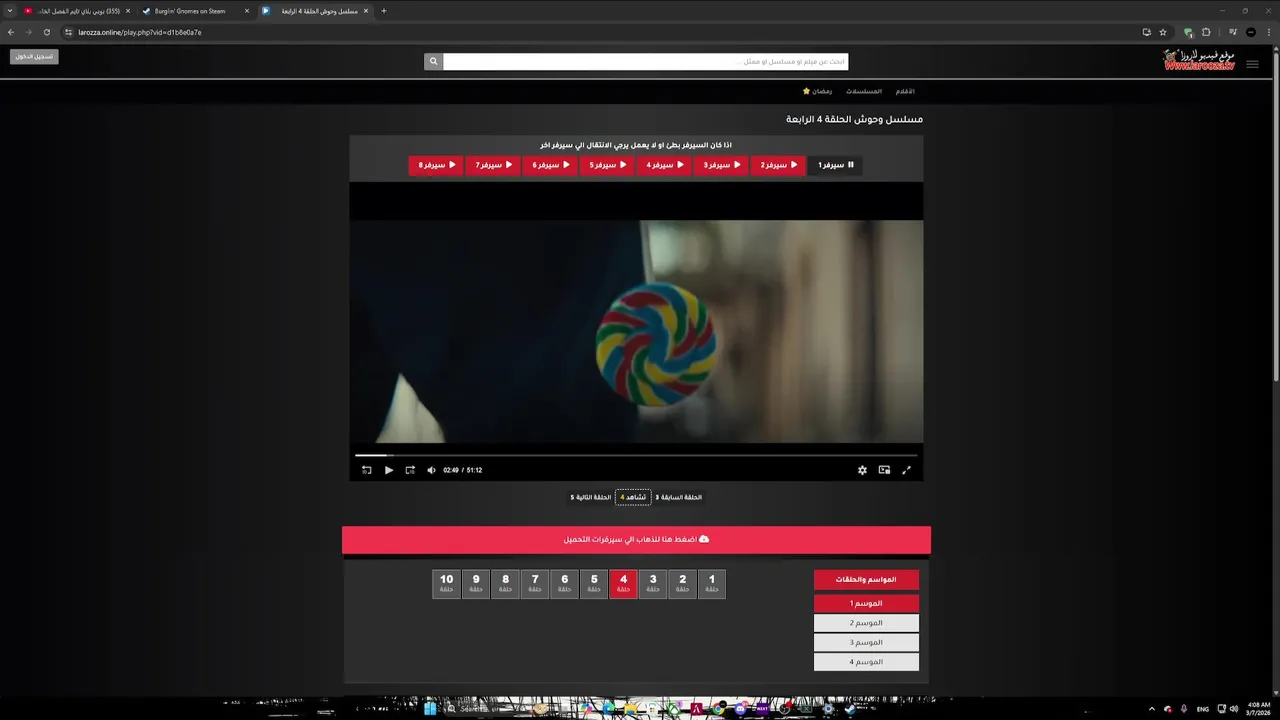Viewport: 1280px width, 720px height.
Task: Bookmark this page with the star icon
Action: coord(1163,32)
